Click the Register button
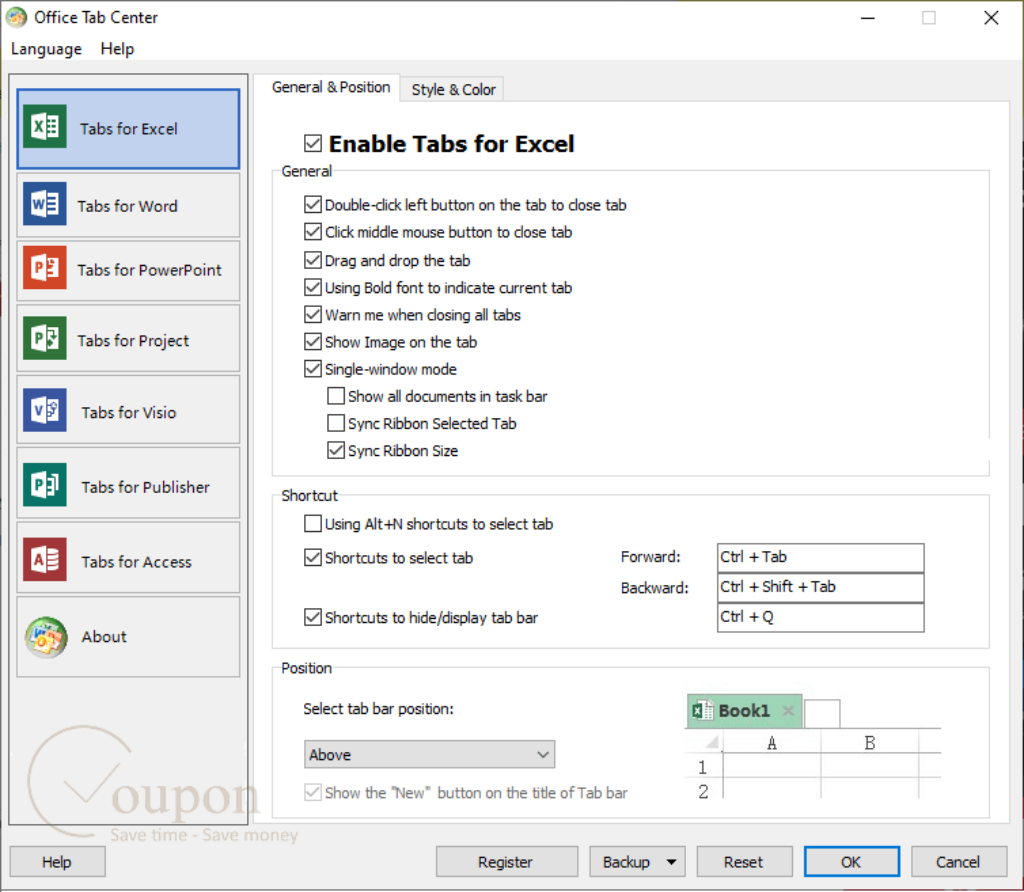Image resolution: width=1024 pixels, height=892 pixels. tap(505, 862)
